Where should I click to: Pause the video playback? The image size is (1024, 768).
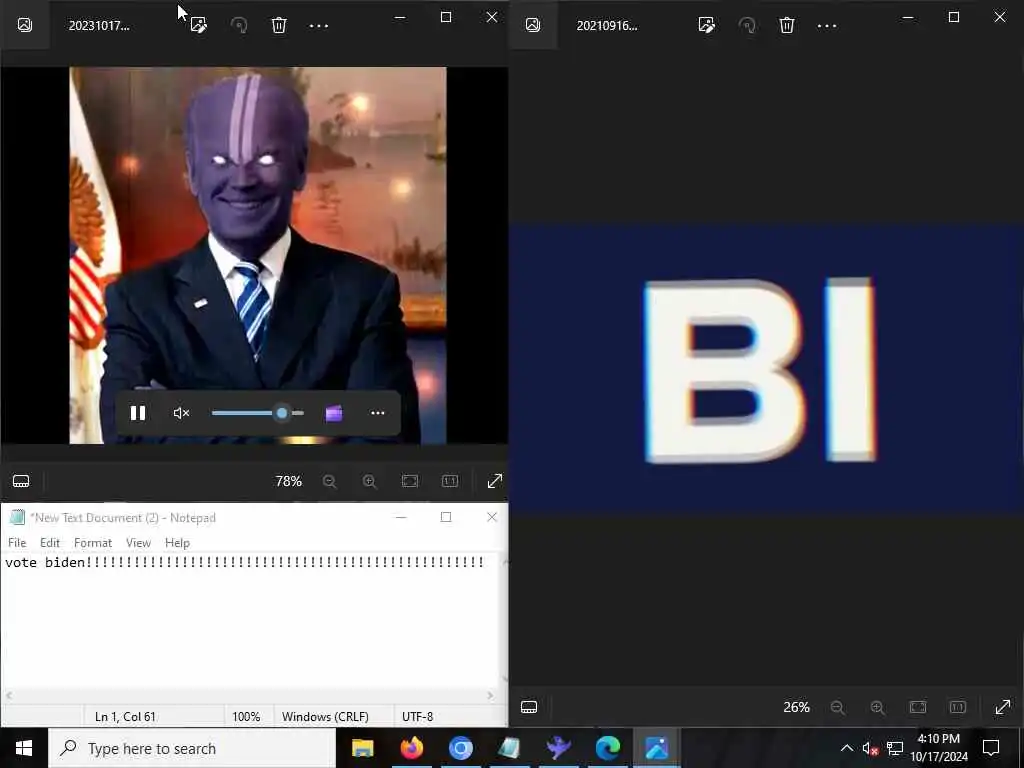coord(138,413)
